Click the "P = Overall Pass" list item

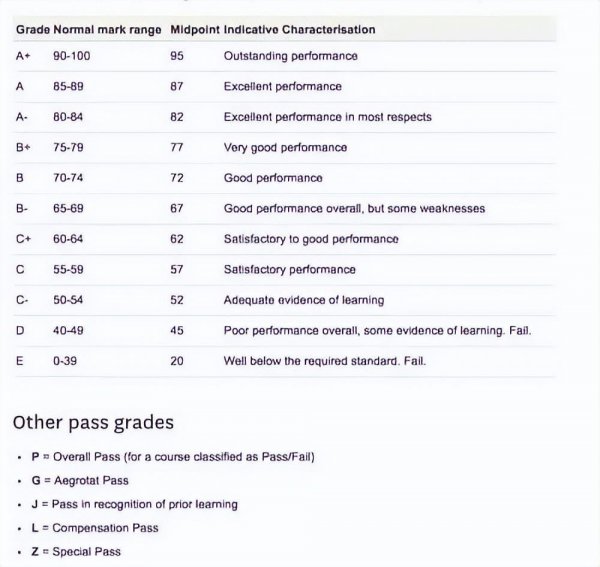point(173,457)
